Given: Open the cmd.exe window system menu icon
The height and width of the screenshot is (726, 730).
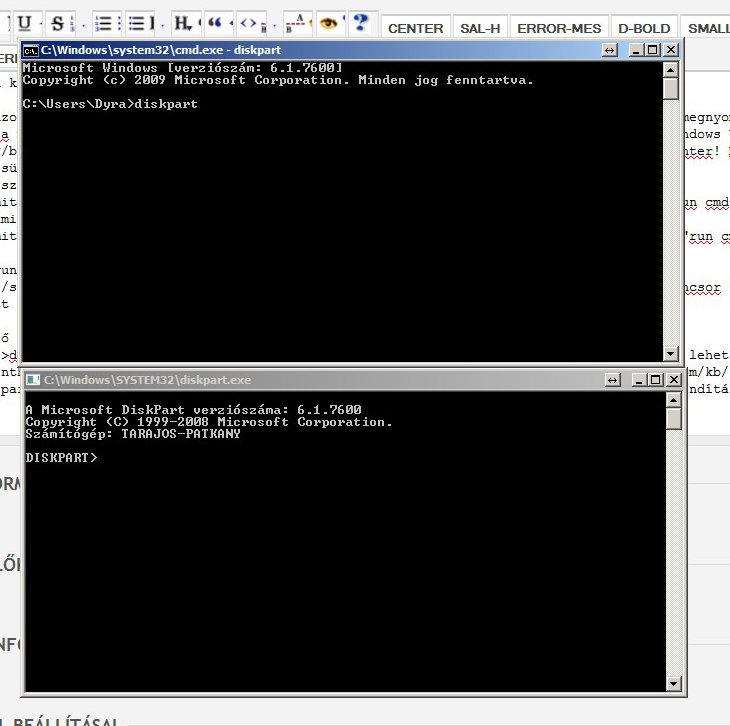Looking at the screenshot, I should (x=31, y=50).
